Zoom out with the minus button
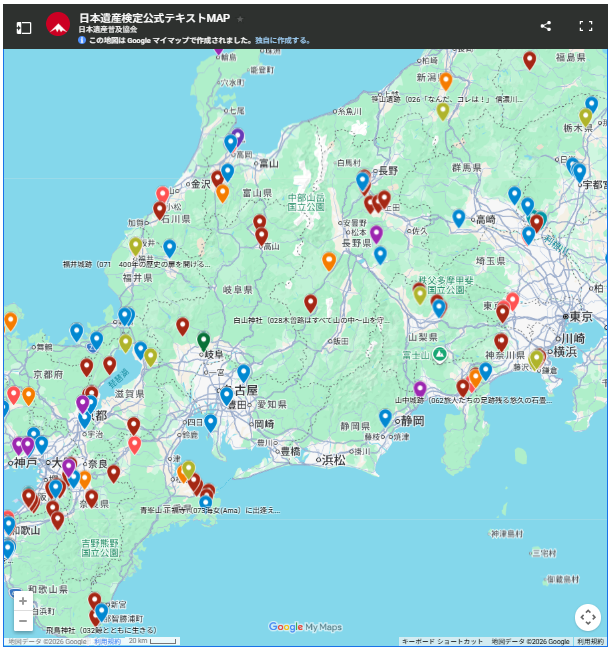 click(23, 621)
